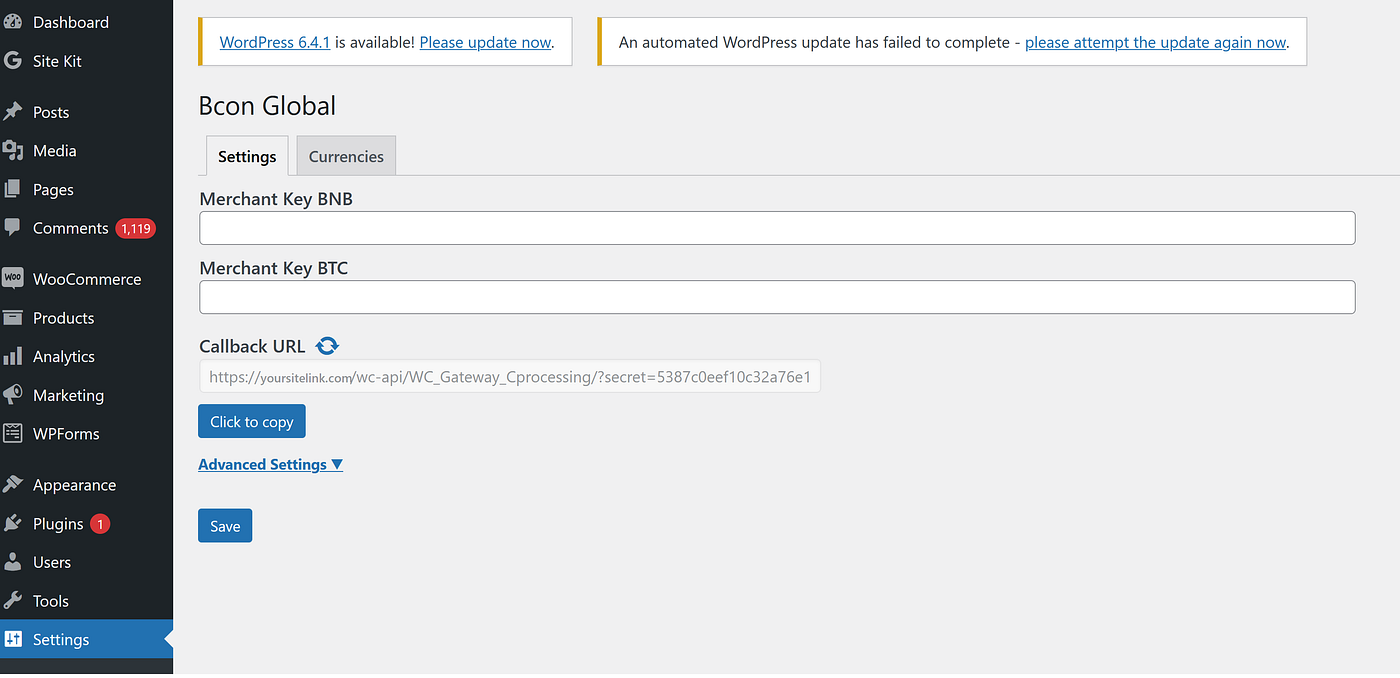
Task: Click the Bcon Global page heading
Action: click(267, 106)
